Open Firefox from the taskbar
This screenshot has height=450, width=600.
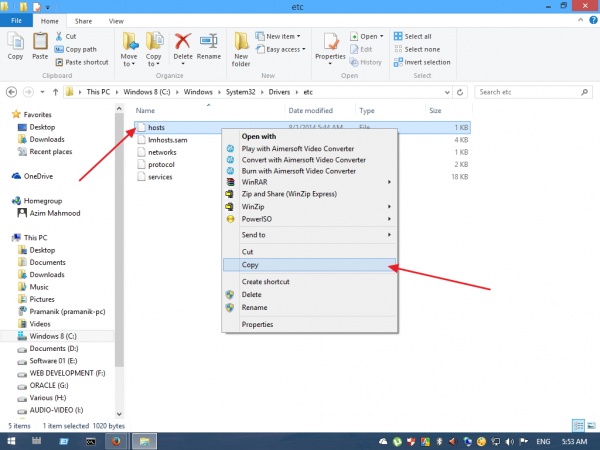116,441
